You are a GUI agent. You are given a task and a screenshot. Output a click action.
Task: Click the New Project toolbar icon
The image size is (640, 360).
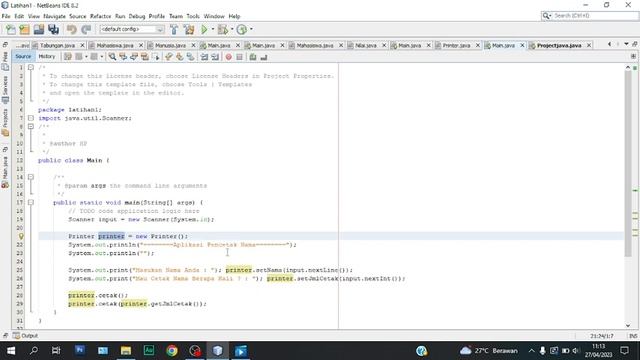24,29
